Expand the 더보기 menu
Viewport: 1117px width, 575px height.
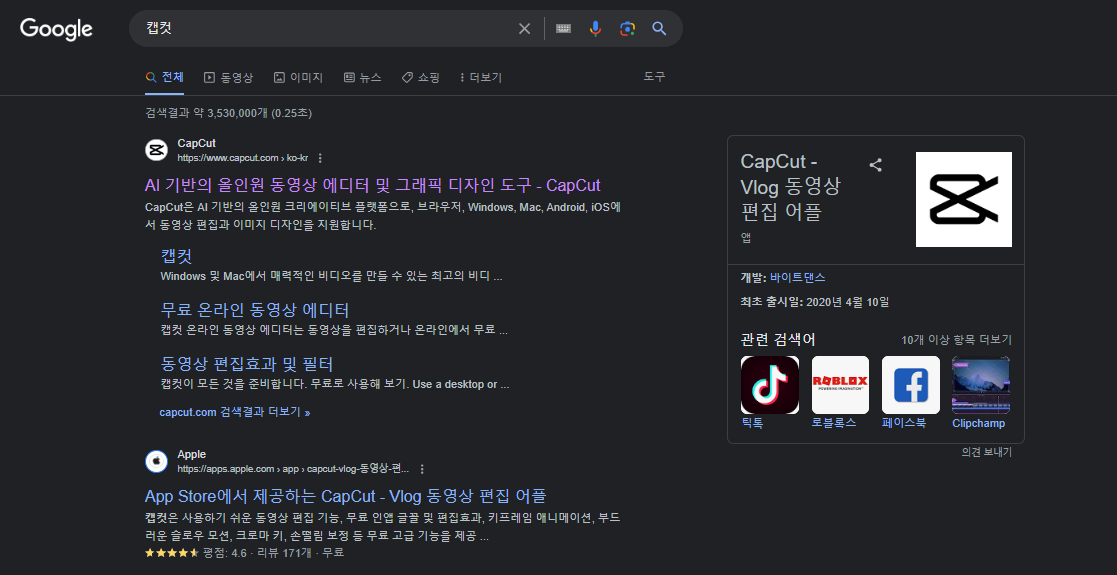pyautogui.click(x=482, y=78)
